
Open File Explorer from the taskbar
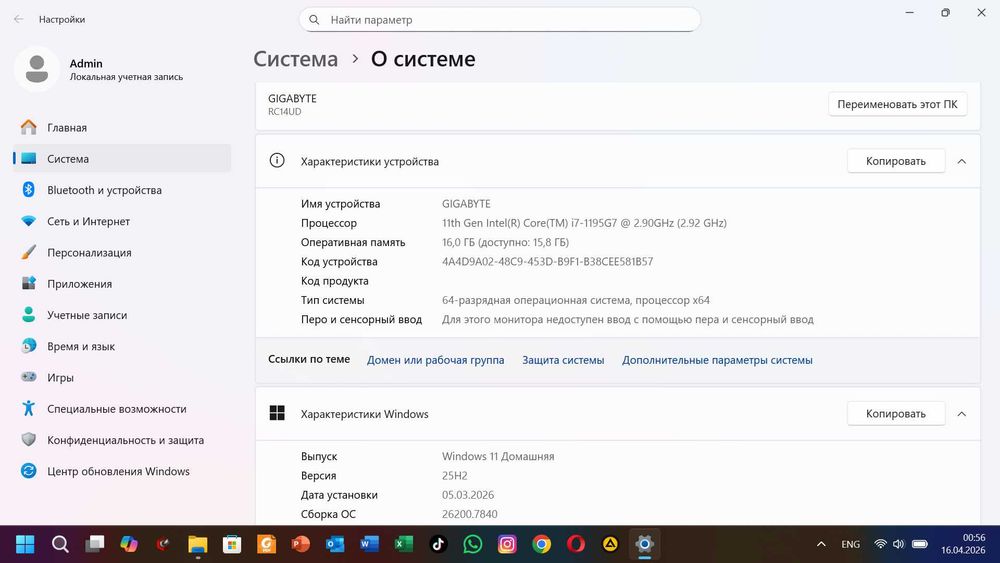pyautogui.click(x=198, y=544)
